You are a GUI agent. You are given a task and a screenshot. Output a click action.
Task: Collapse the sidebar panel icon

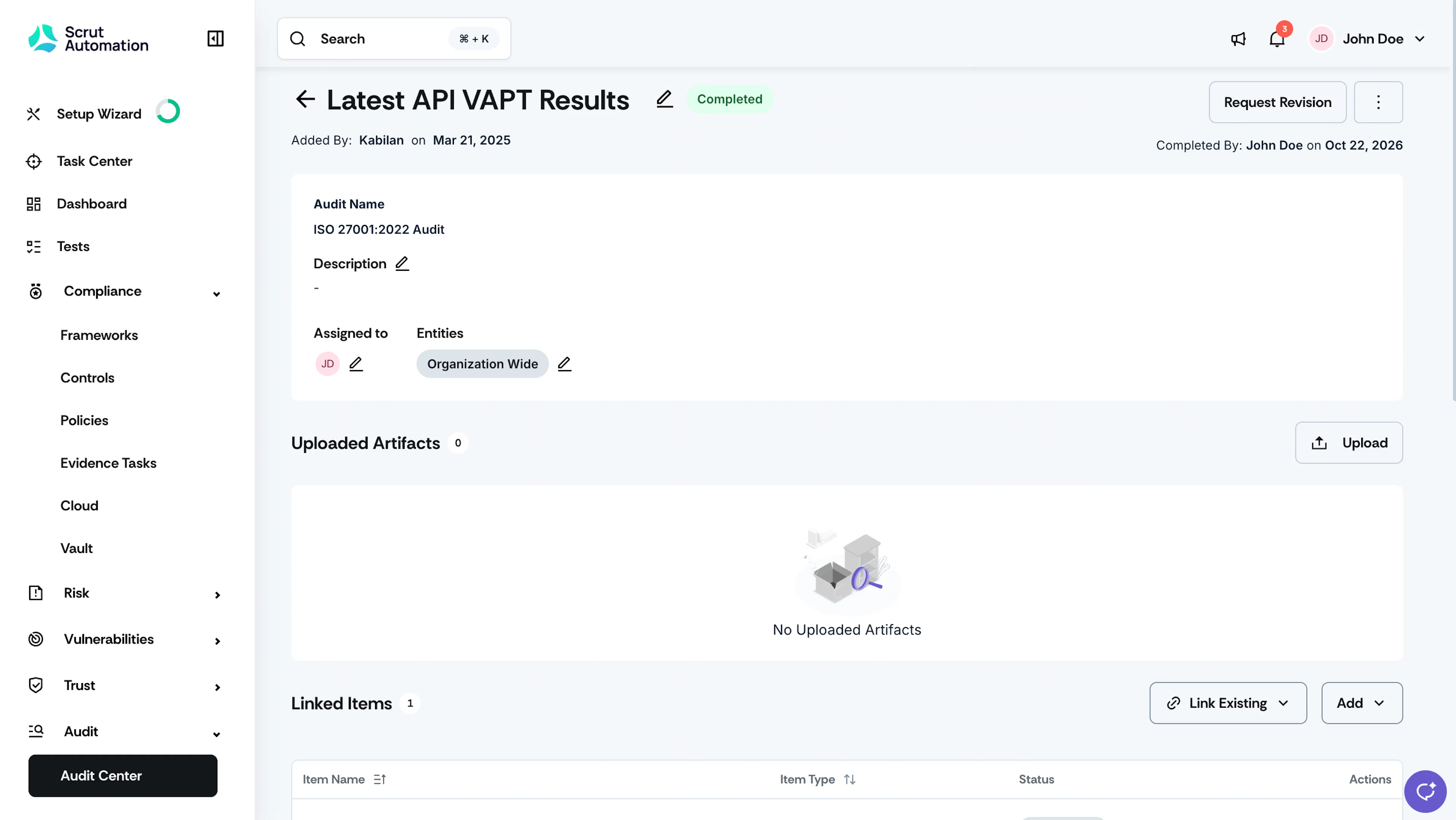click(215, 38)
